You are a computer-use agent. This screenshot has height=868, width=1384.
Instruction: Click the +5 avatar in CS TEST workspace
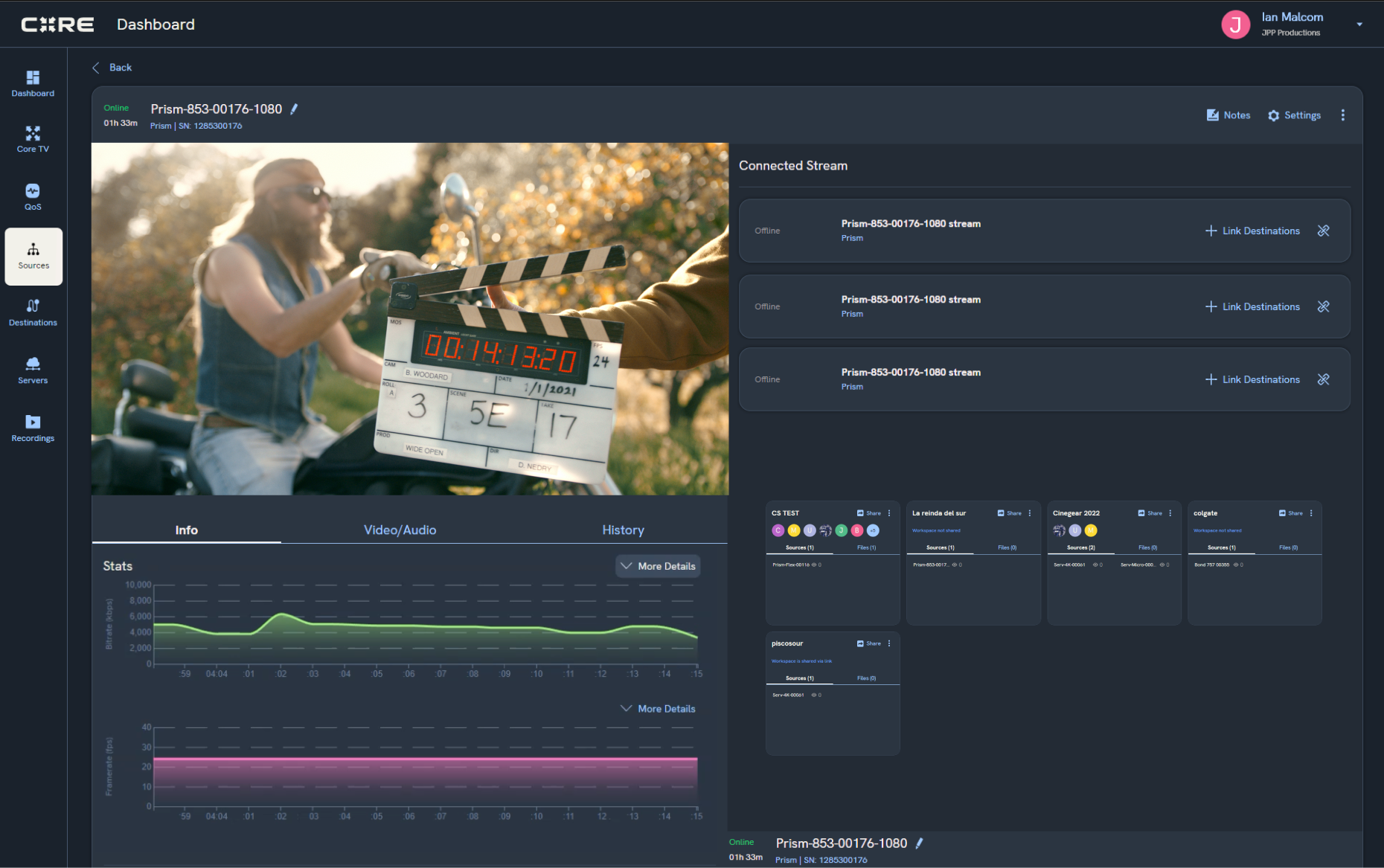(873, 530)
